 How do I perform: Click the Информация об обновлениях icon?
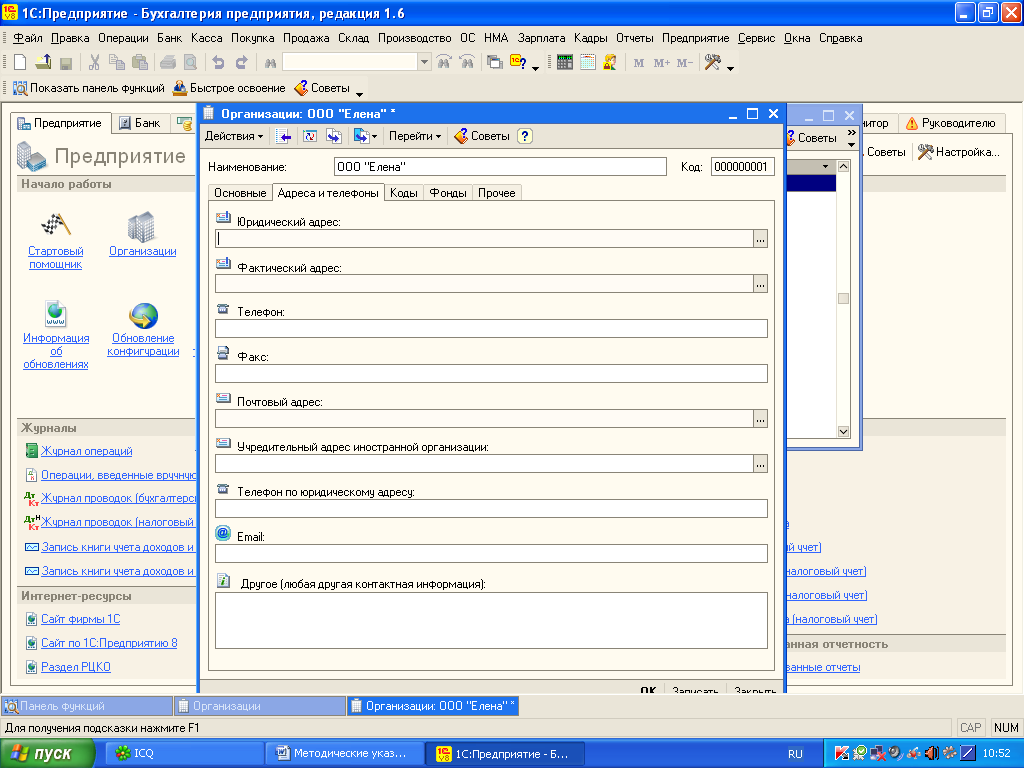(x=56, y=313)
